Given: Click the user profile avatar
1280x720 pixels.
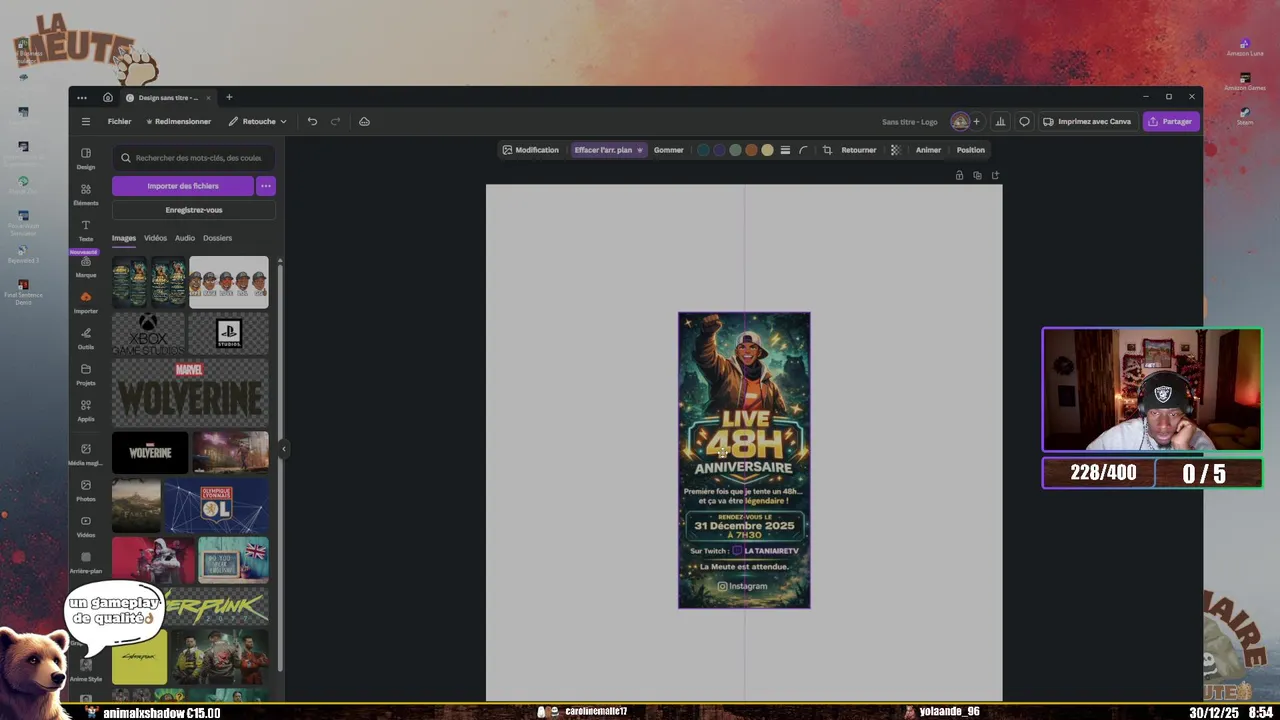Looking at the screenshot, I should click(x=960, y=122).
